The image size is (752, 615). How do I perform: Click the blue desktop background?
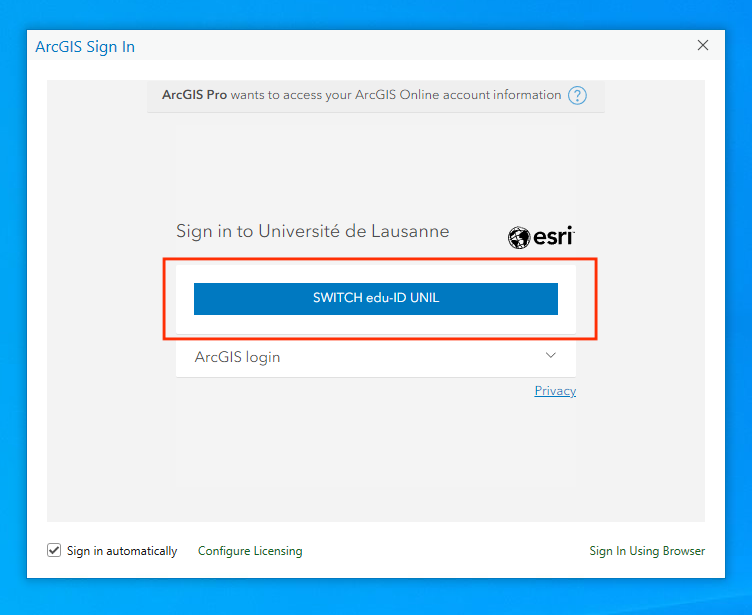(738, 300)
